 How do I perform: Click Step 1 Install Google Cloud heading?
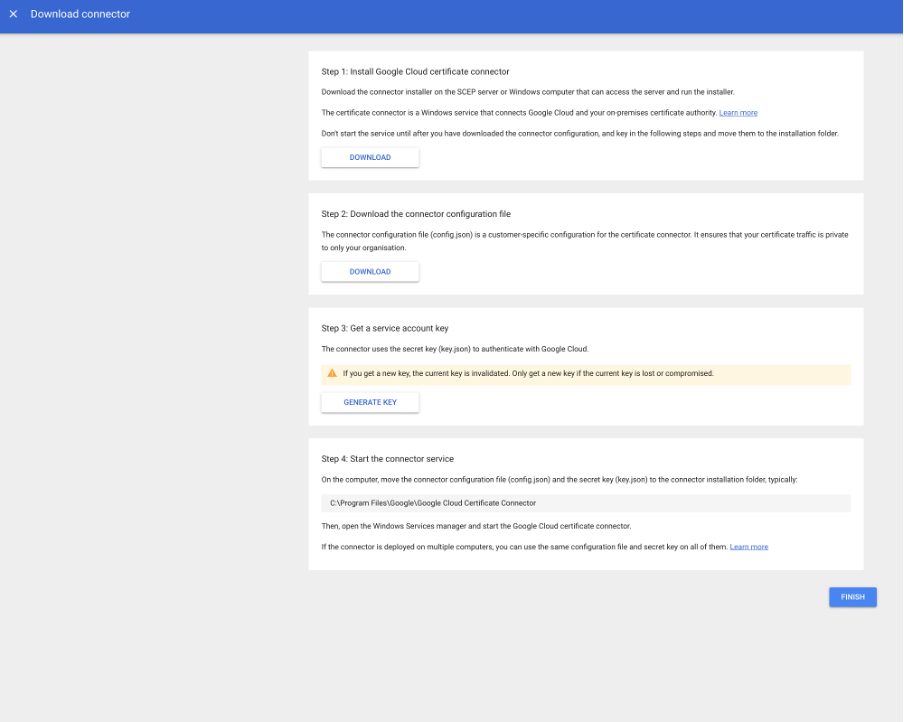[x=415, y=72]
